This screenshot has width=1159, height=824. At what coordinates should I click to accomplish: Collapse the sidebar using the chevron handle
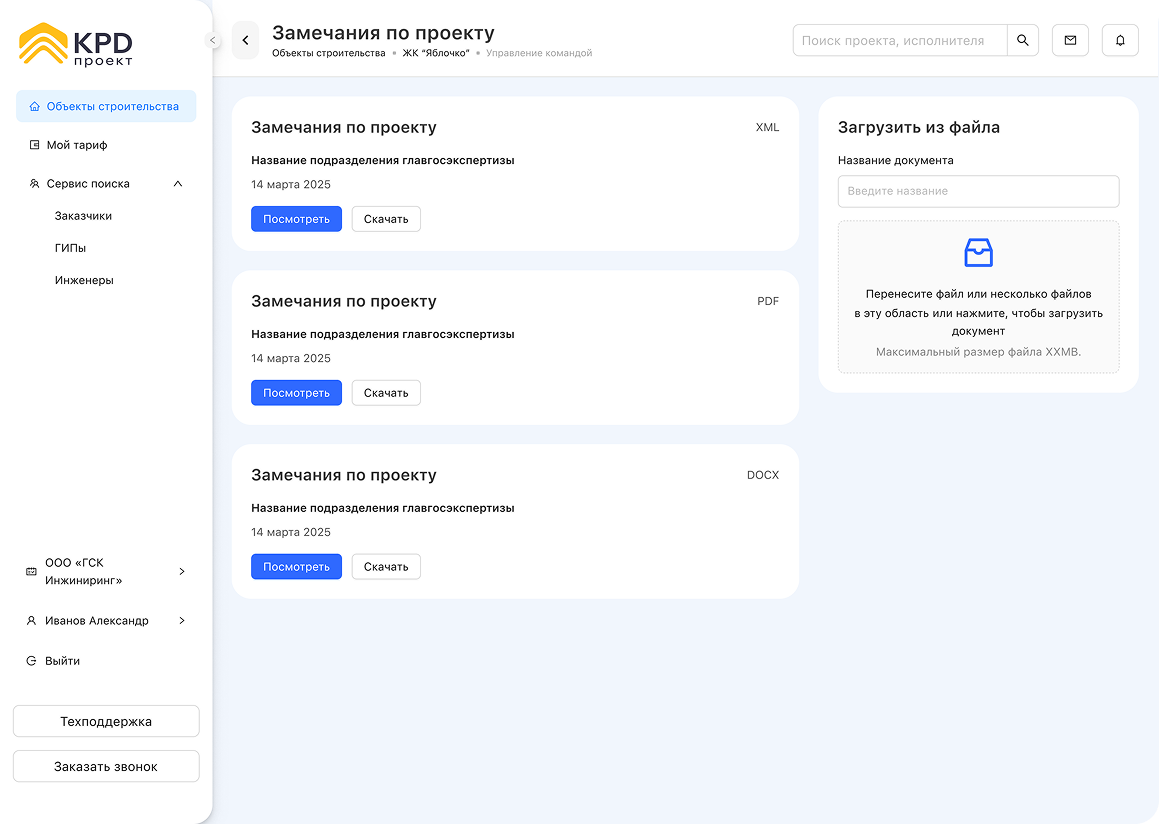(212, 40)
